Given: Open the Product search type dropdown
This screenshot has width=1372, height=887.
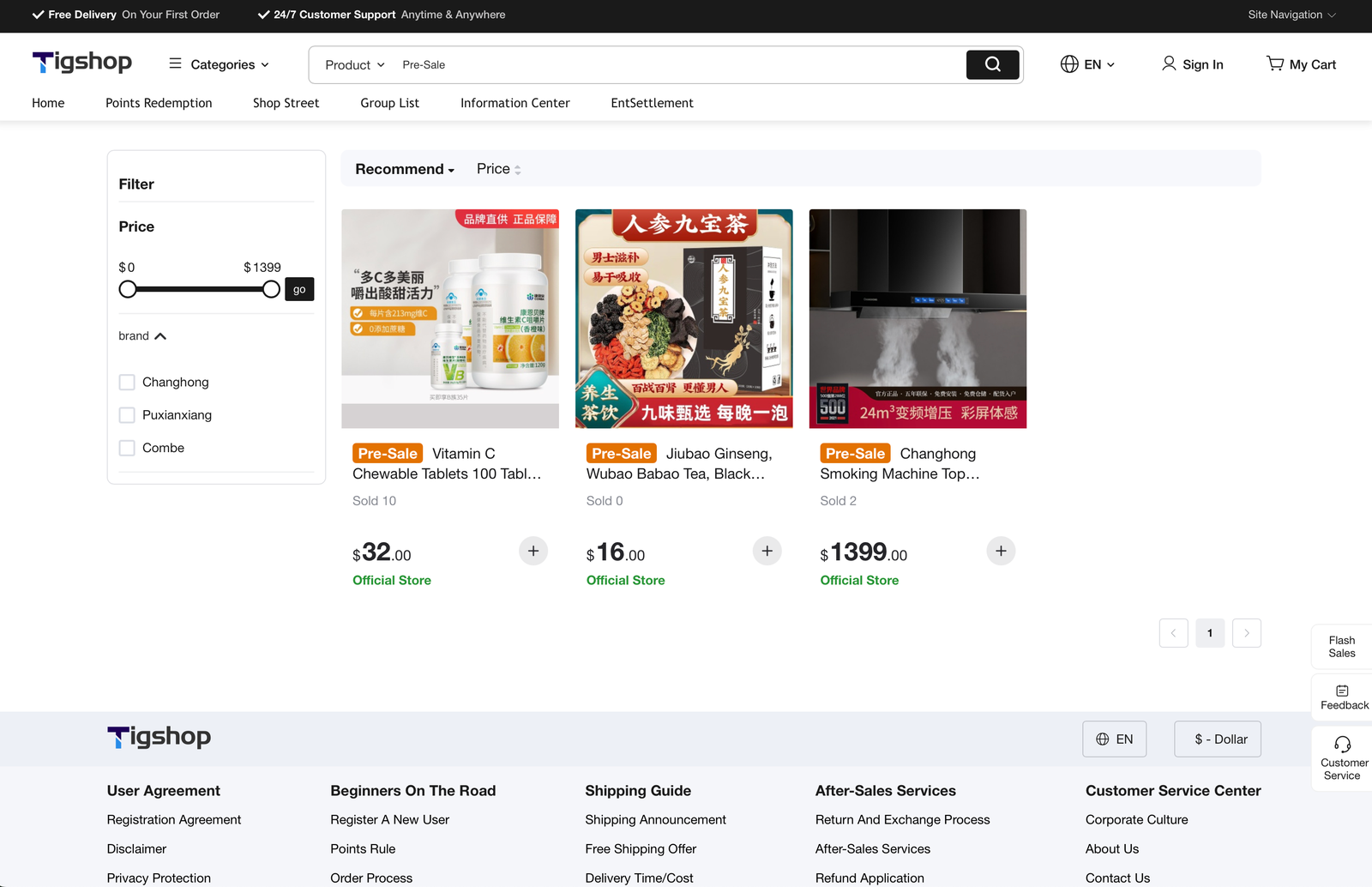Looking at the screenshot, I should tap(354, 65).
